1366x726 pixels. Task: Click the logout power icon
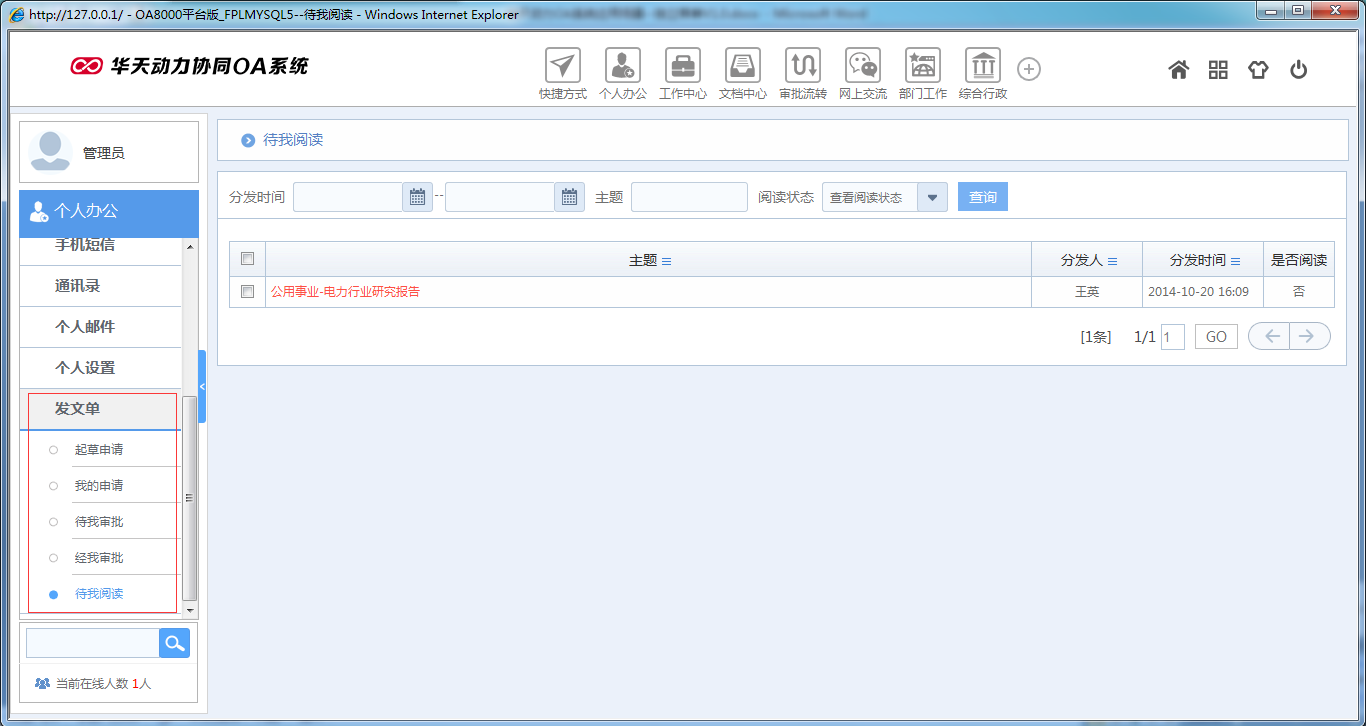coord(1298,69)
